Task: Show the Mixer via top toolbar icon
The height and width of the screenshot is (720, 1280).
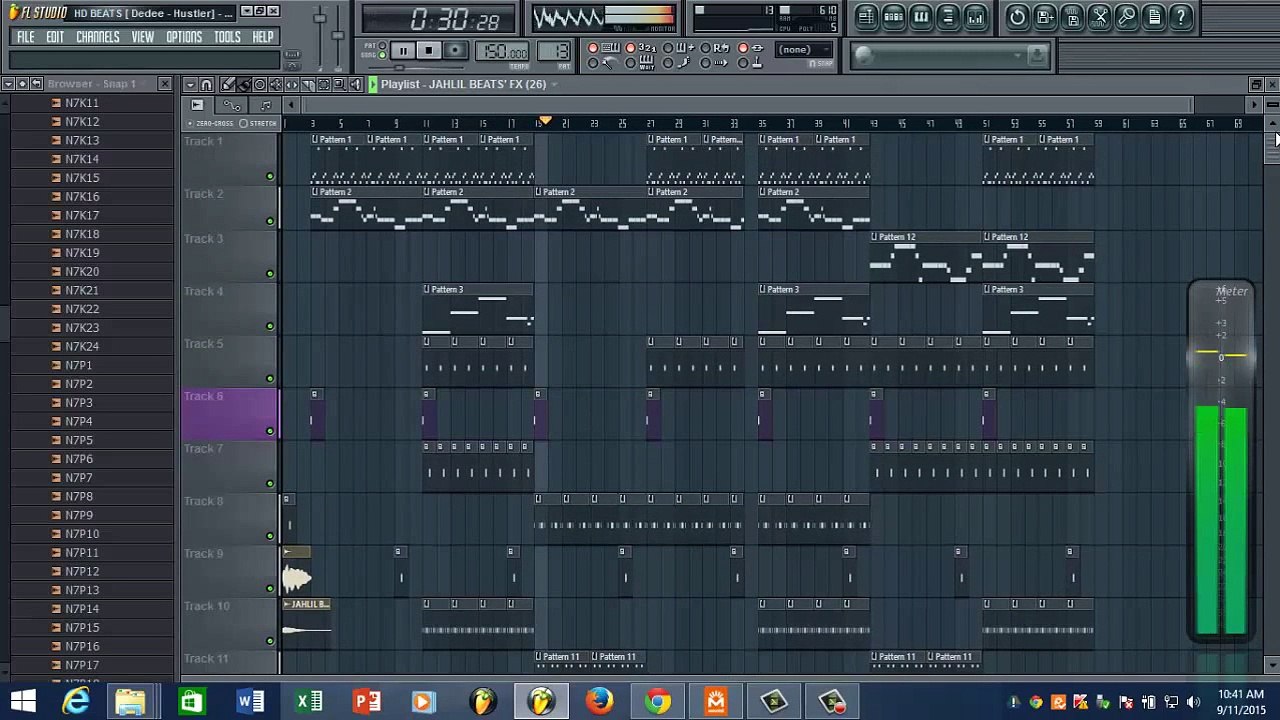Action: tap(975, 17)
